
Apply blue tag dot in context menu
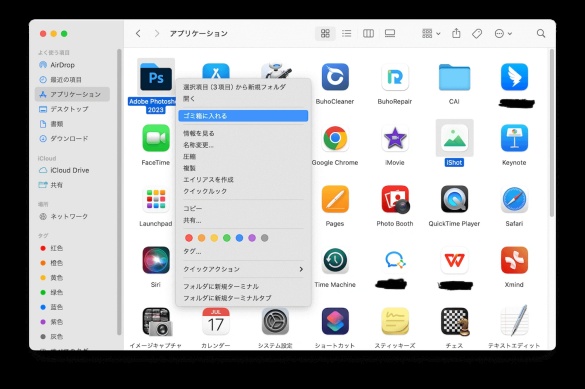(x=239, y=238)
